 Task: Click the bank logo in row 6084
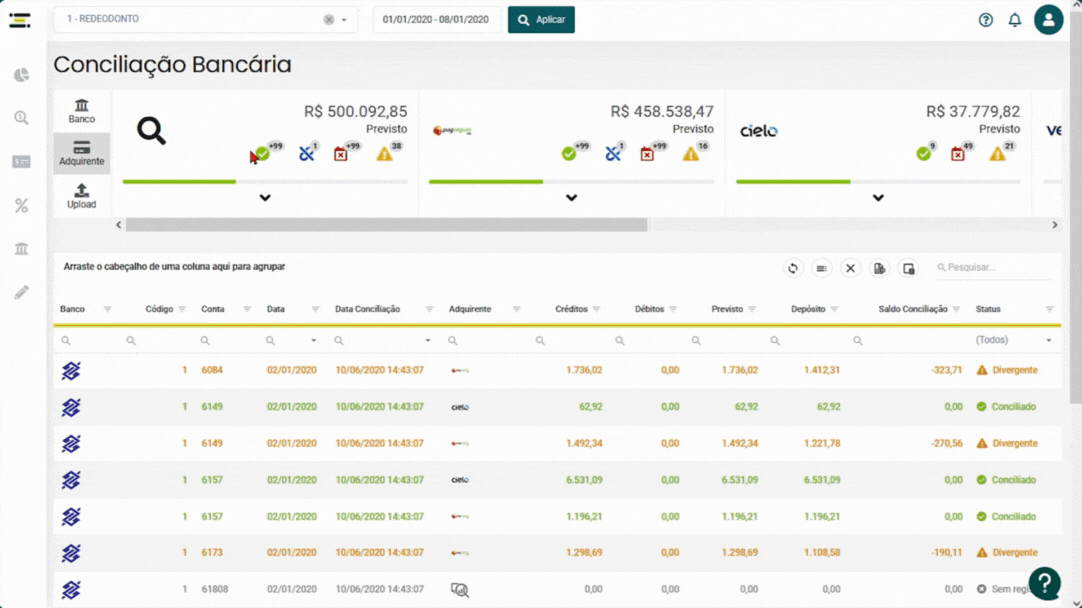point(70,371)
